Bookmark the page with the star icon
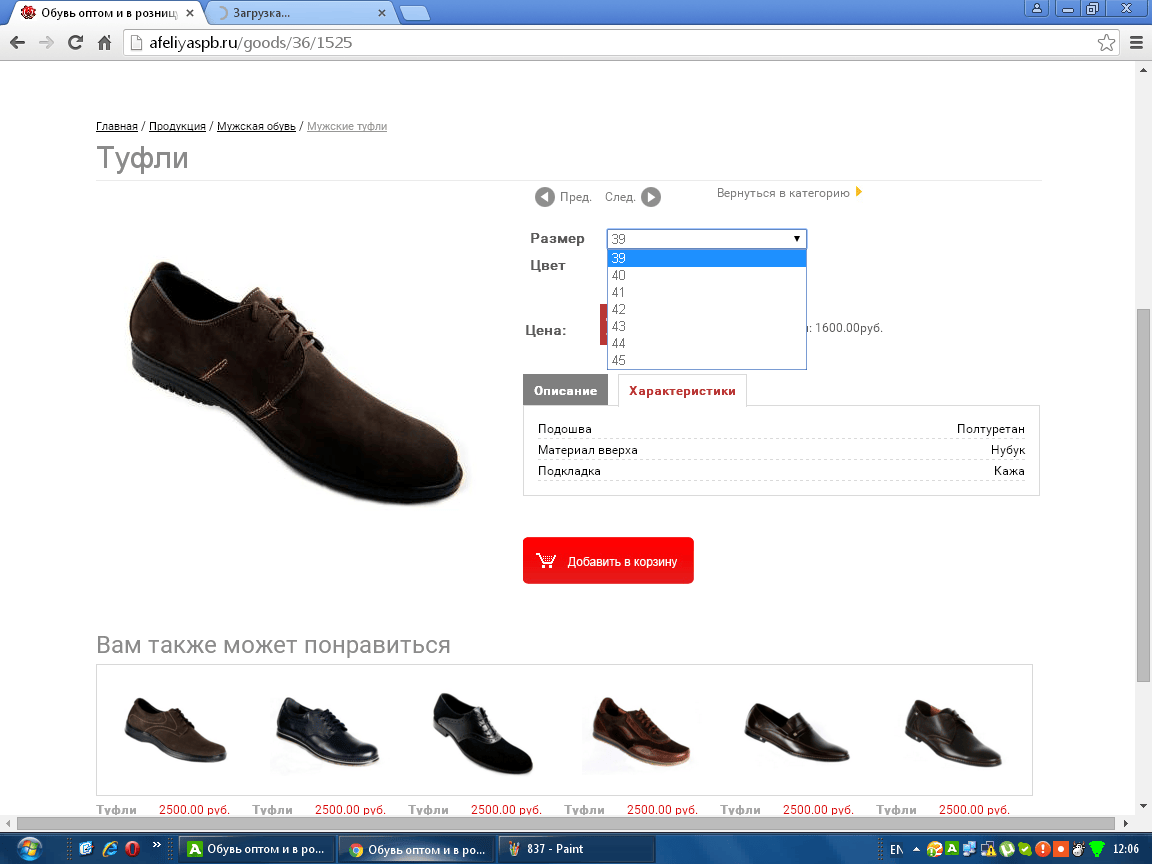Screen dimensions: 1152x864 point(1106,43)
